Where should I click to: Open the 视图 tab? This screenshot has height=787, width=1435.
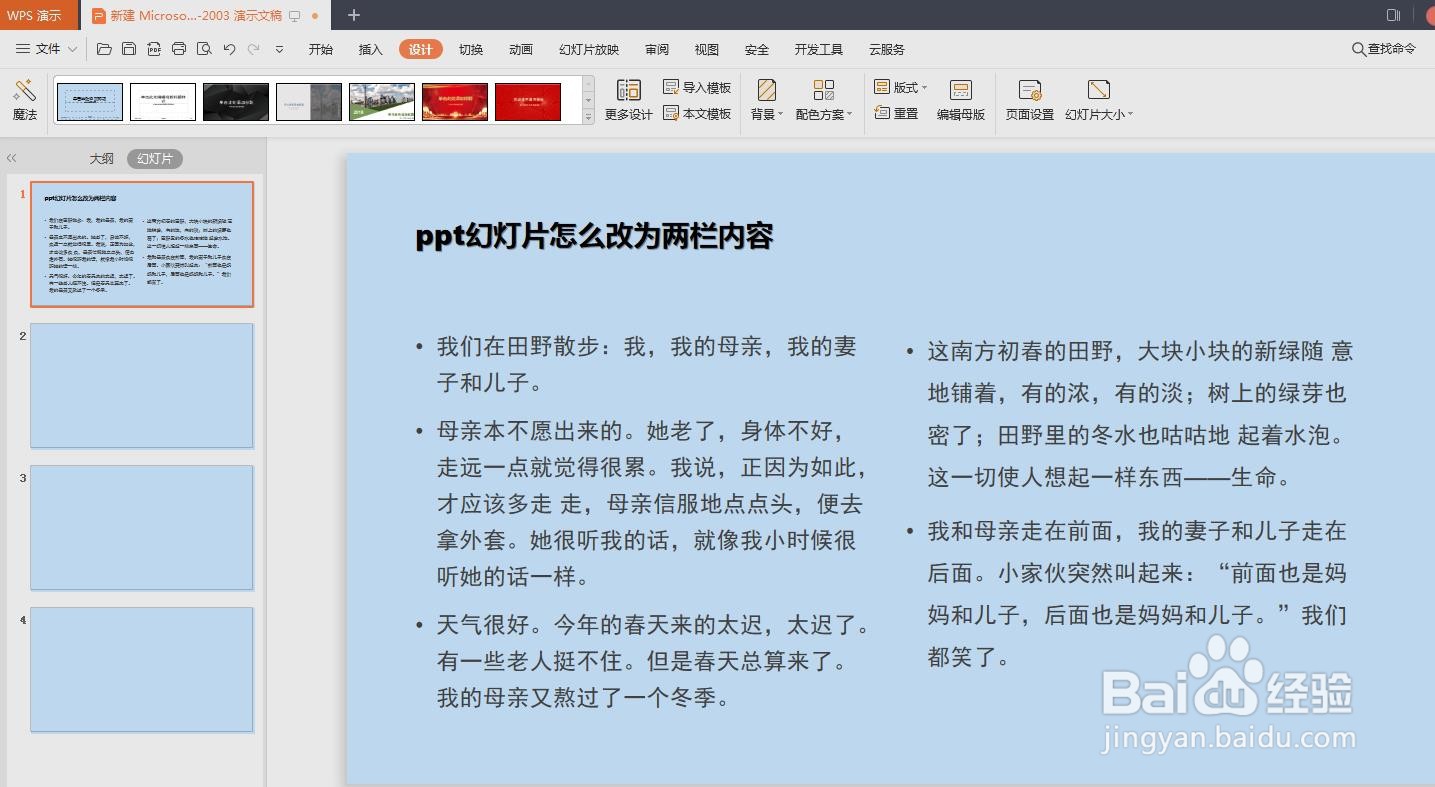[707, 49]
